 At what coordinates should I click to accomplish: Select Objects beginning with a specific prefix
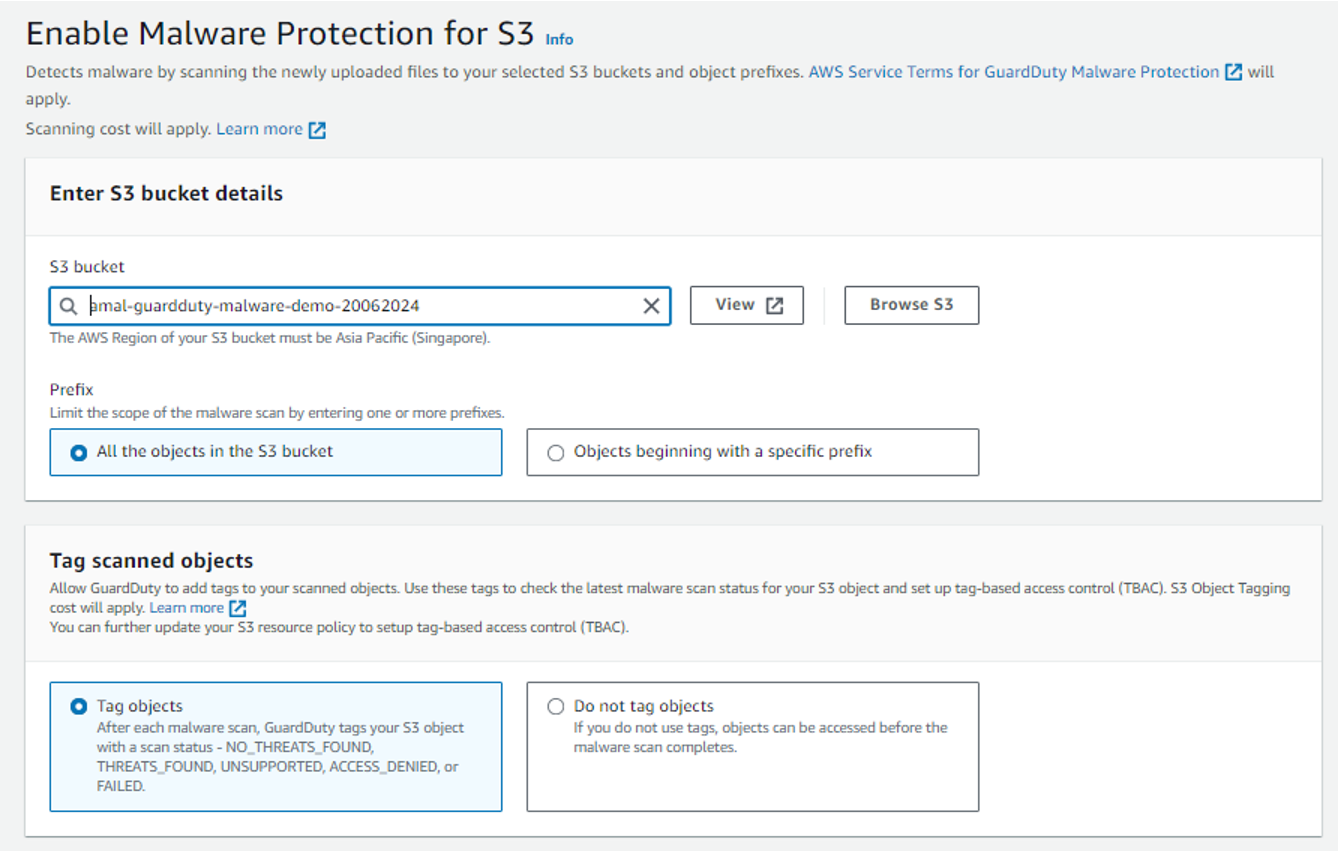pos(753,452)
